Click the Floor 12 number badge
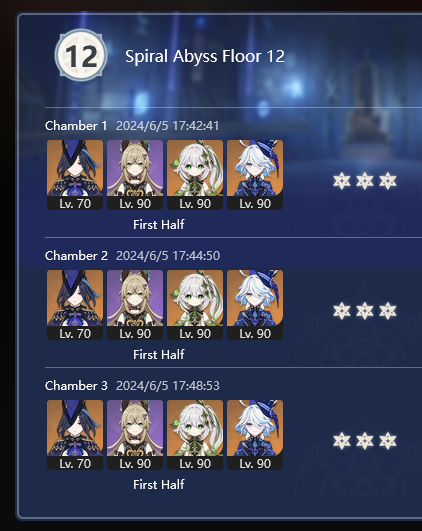This screenshot has height=531, width=422. pos(81,55)
